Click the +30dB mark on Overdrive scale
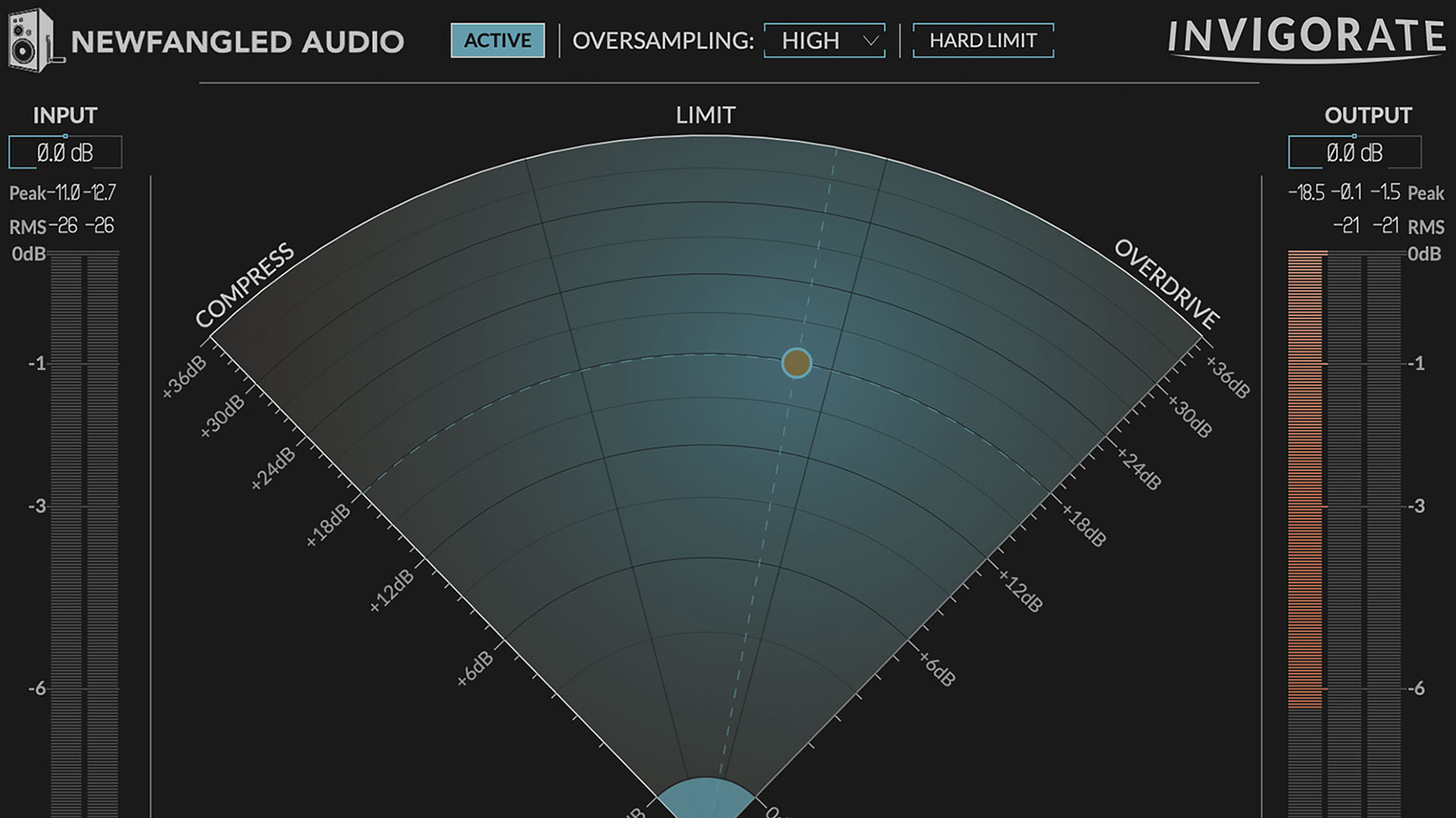Image resolution: width=1456 pixels, height=818 pixels. tap(1190, 416)
